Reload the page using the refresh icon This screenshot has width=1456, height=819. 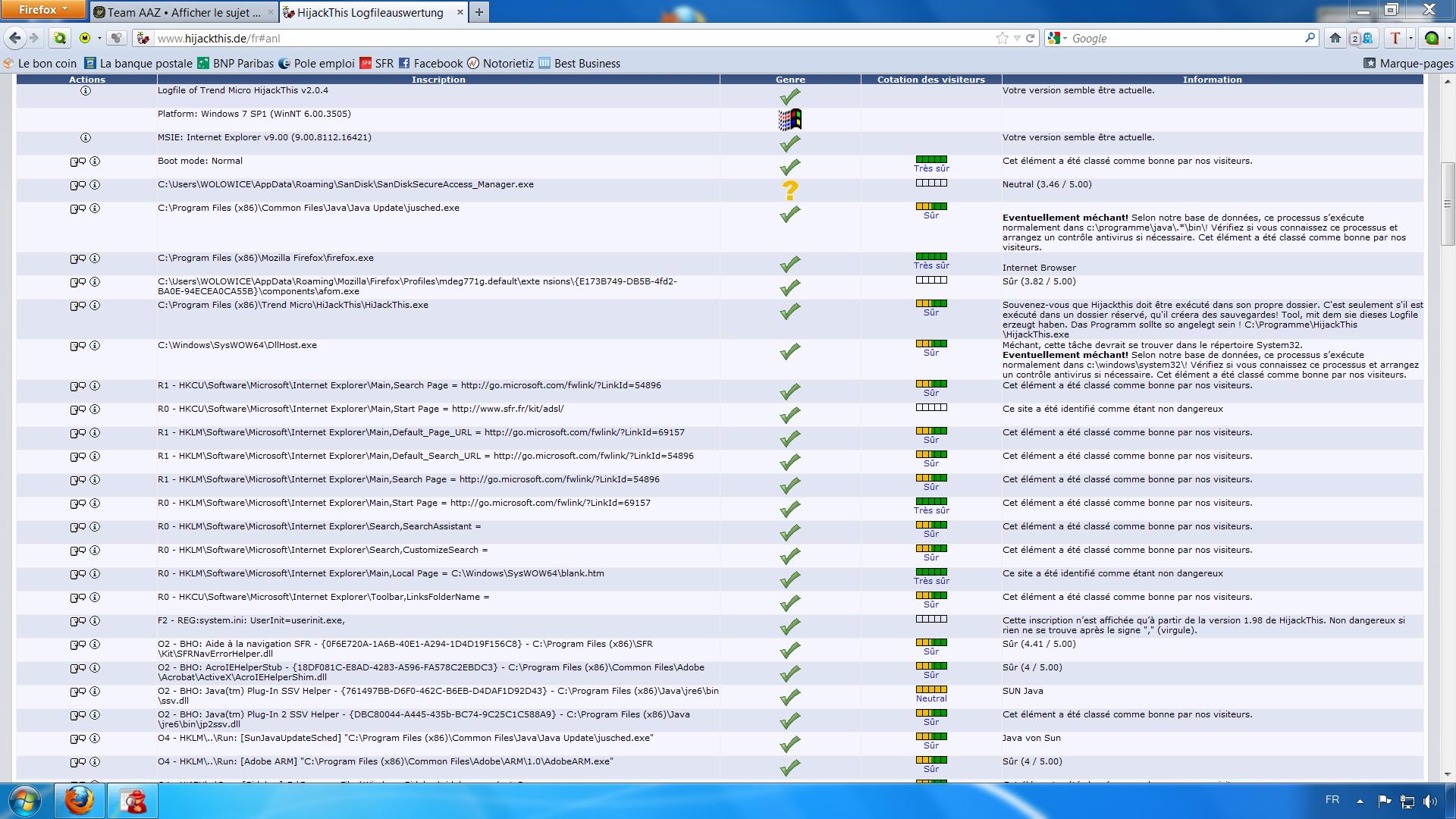coord(1030,38)
